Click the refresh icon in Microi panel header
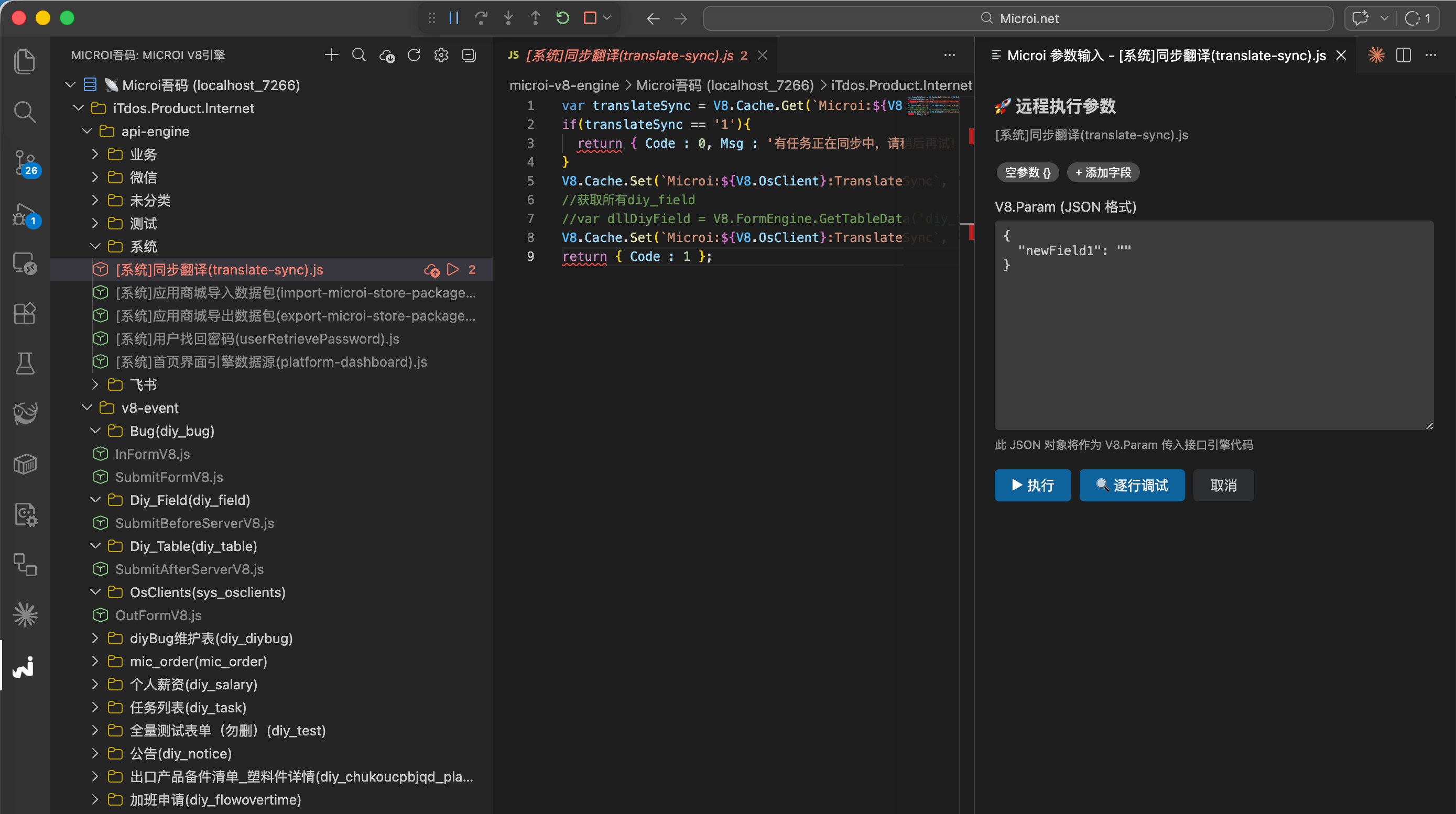The height and width of the screenshot is (814, 1456). click(x=414, y=55)
